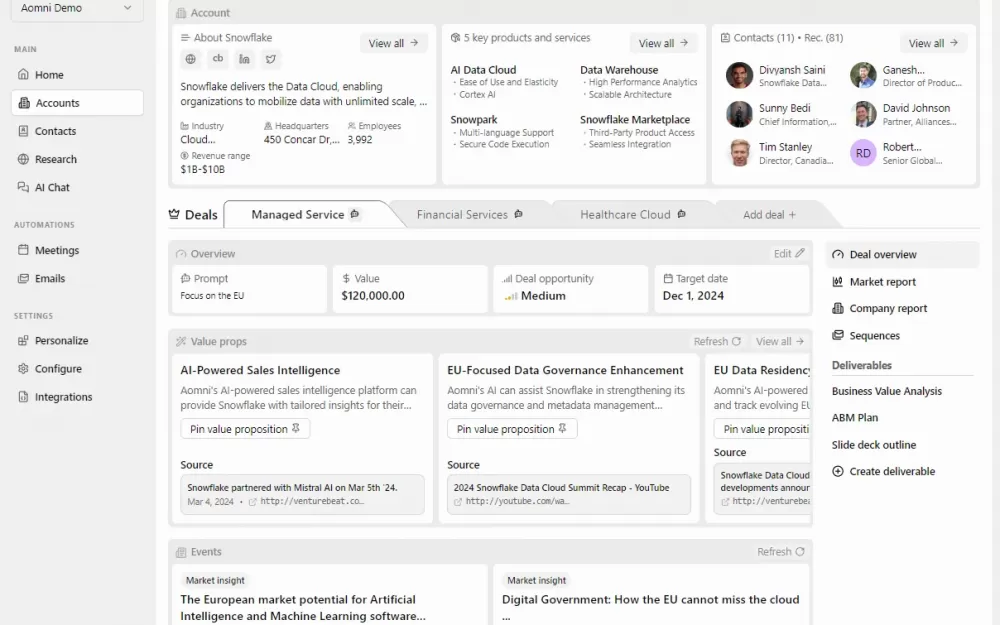Select Deal overview in right panel

[903, 254]
